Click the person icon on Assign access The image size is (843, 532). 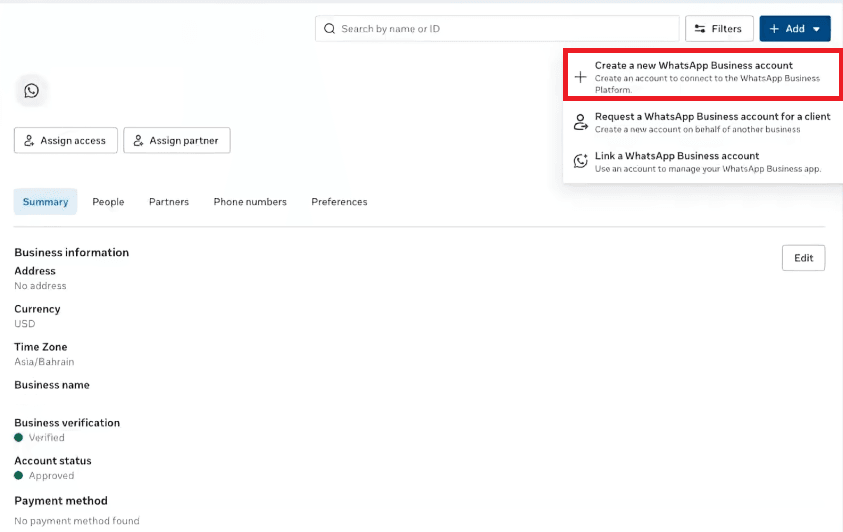[29, 140]
